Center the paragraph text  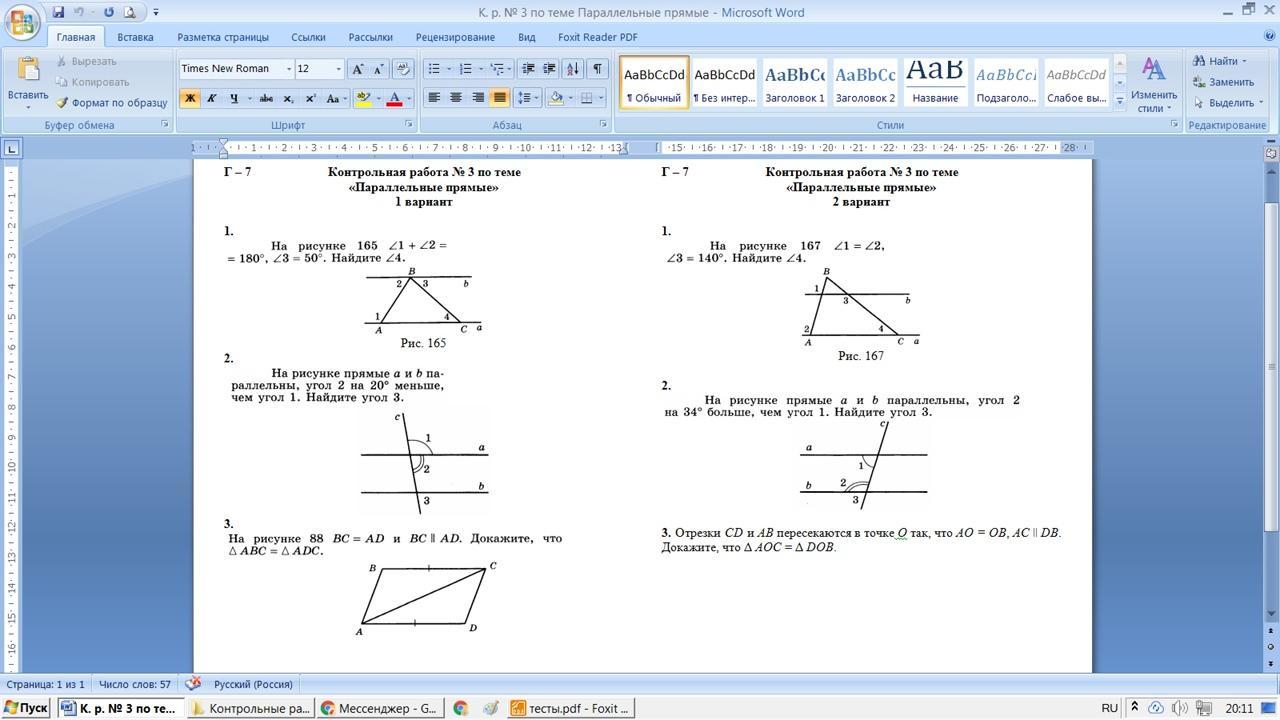[456, 98]
